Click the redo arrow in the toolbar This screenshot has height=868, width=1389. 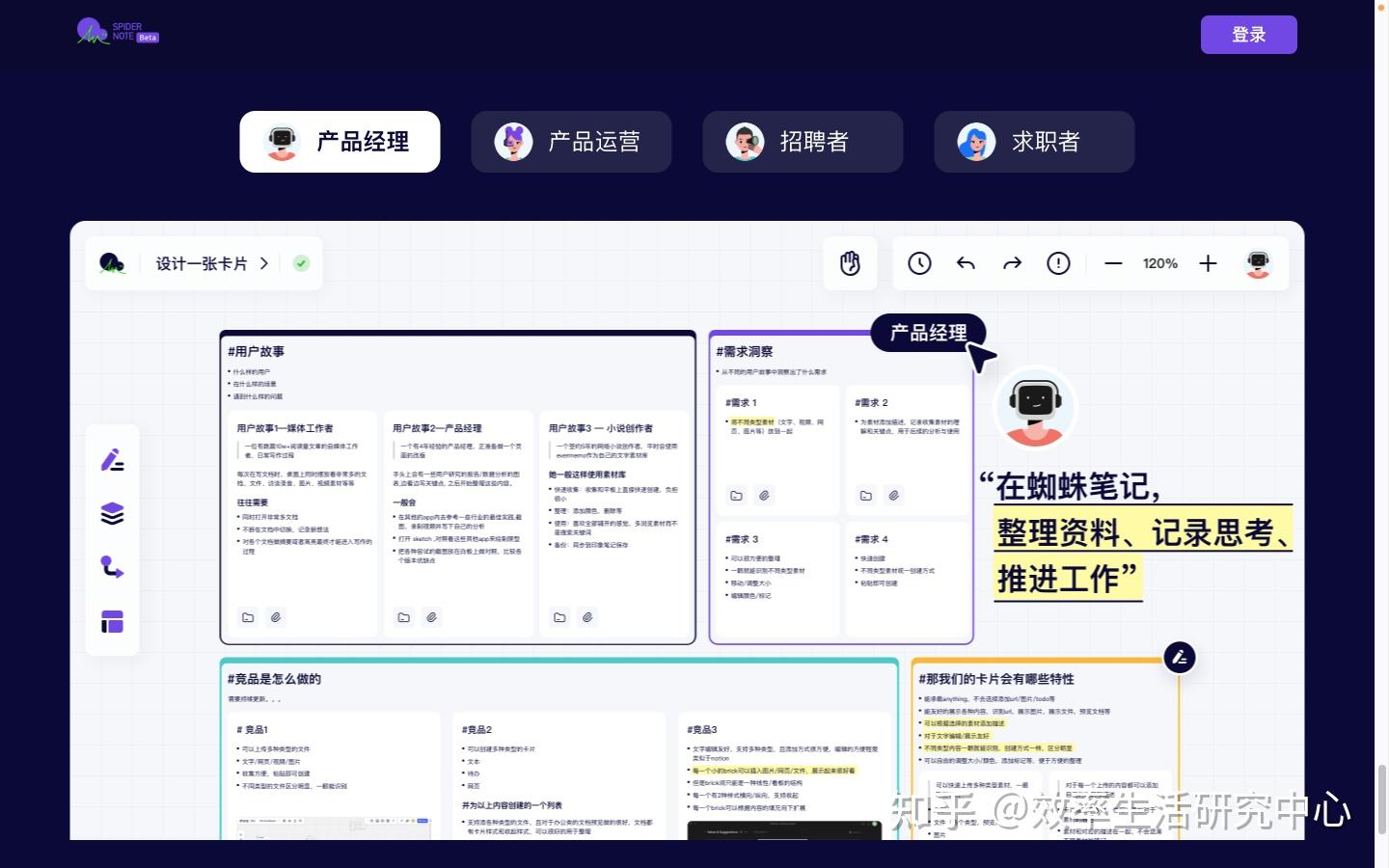[x=1012, y=262]
